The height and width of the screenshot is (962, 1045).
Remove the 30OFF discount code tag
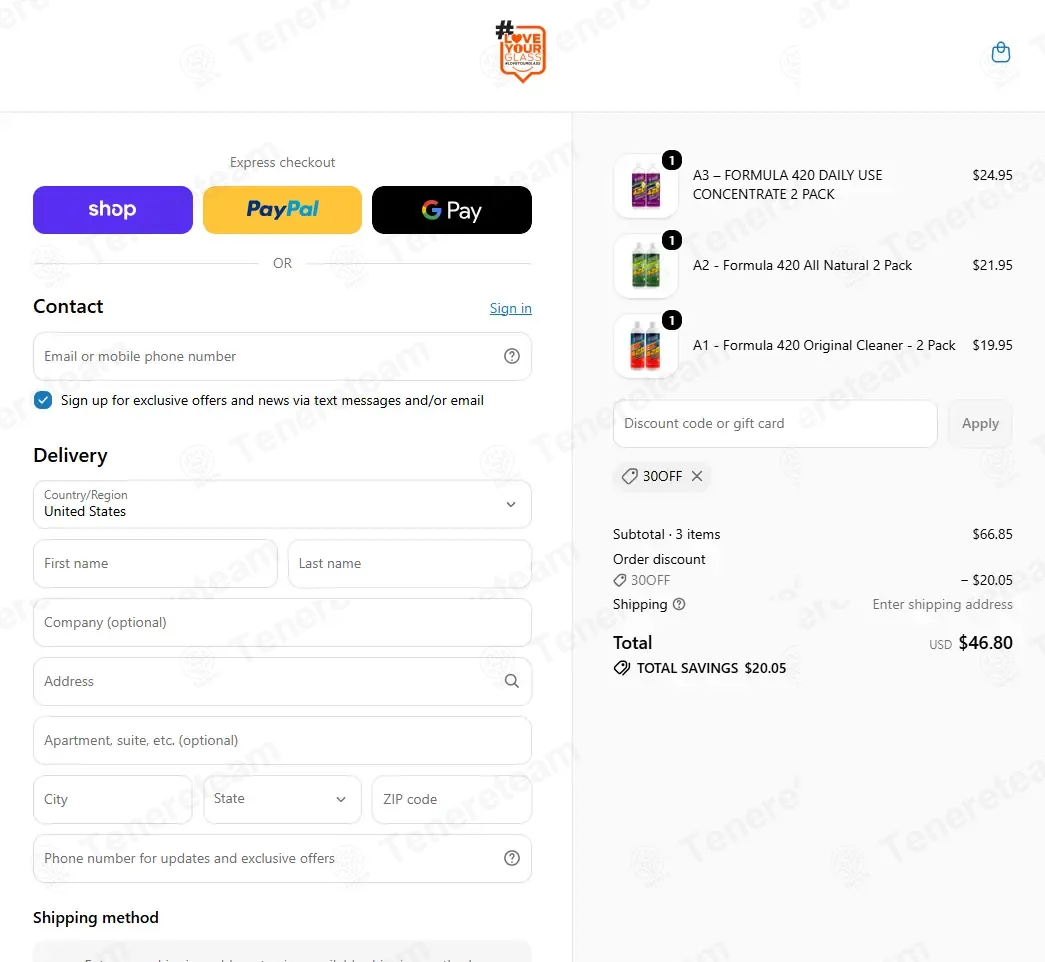[697, 476]
